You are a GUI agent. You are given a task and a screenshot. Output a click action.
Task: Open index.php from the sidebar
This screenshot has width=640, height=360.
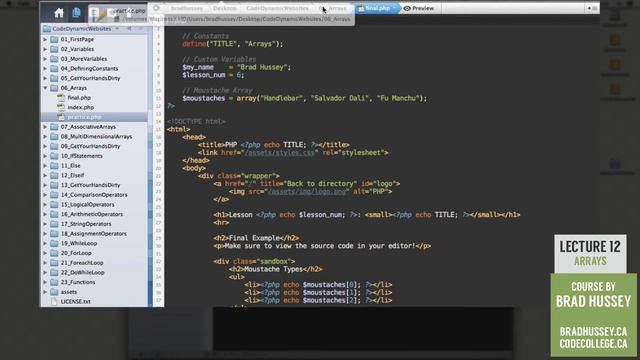81,107
